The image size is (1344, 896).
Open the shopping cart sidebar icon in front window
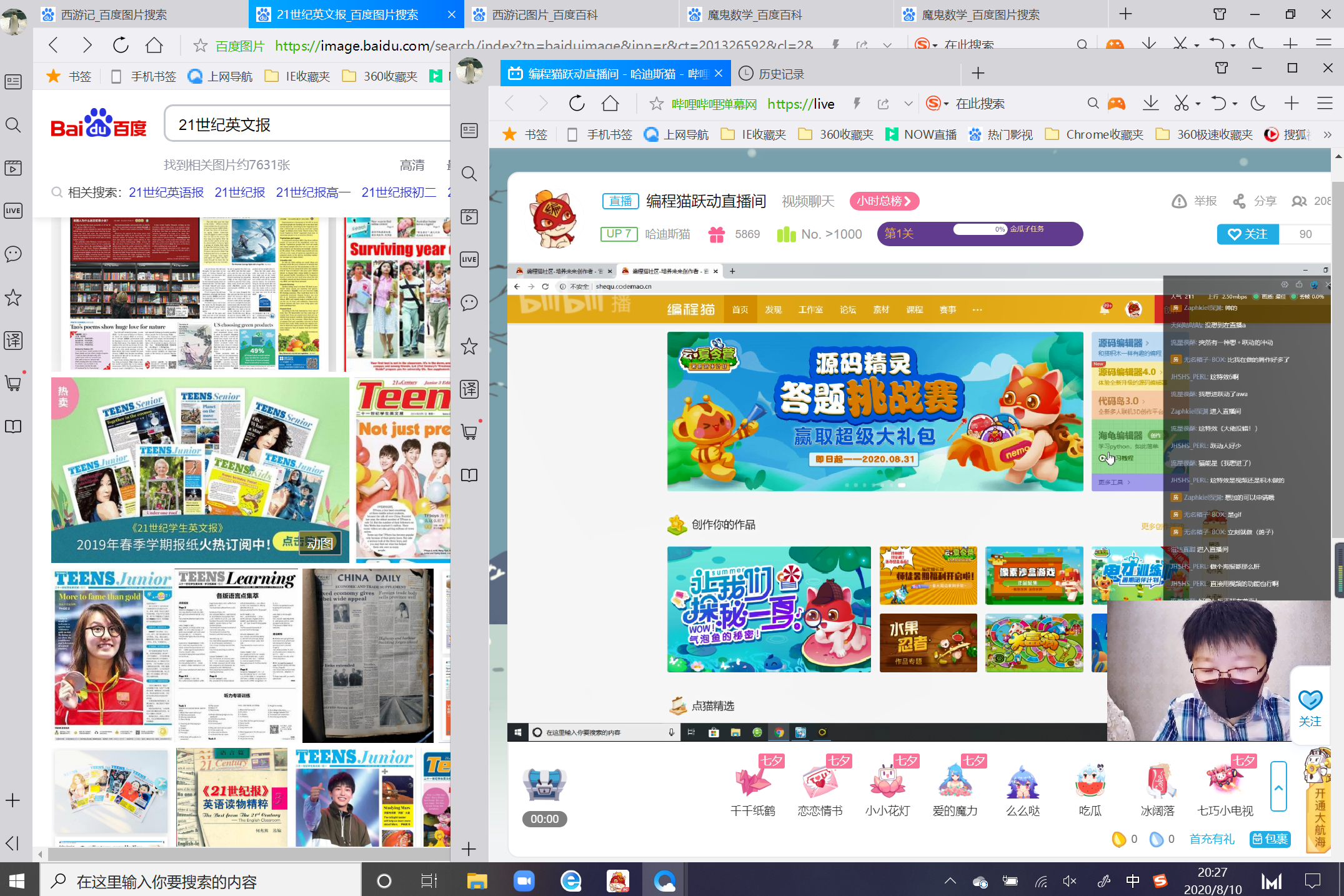point(469,432)
